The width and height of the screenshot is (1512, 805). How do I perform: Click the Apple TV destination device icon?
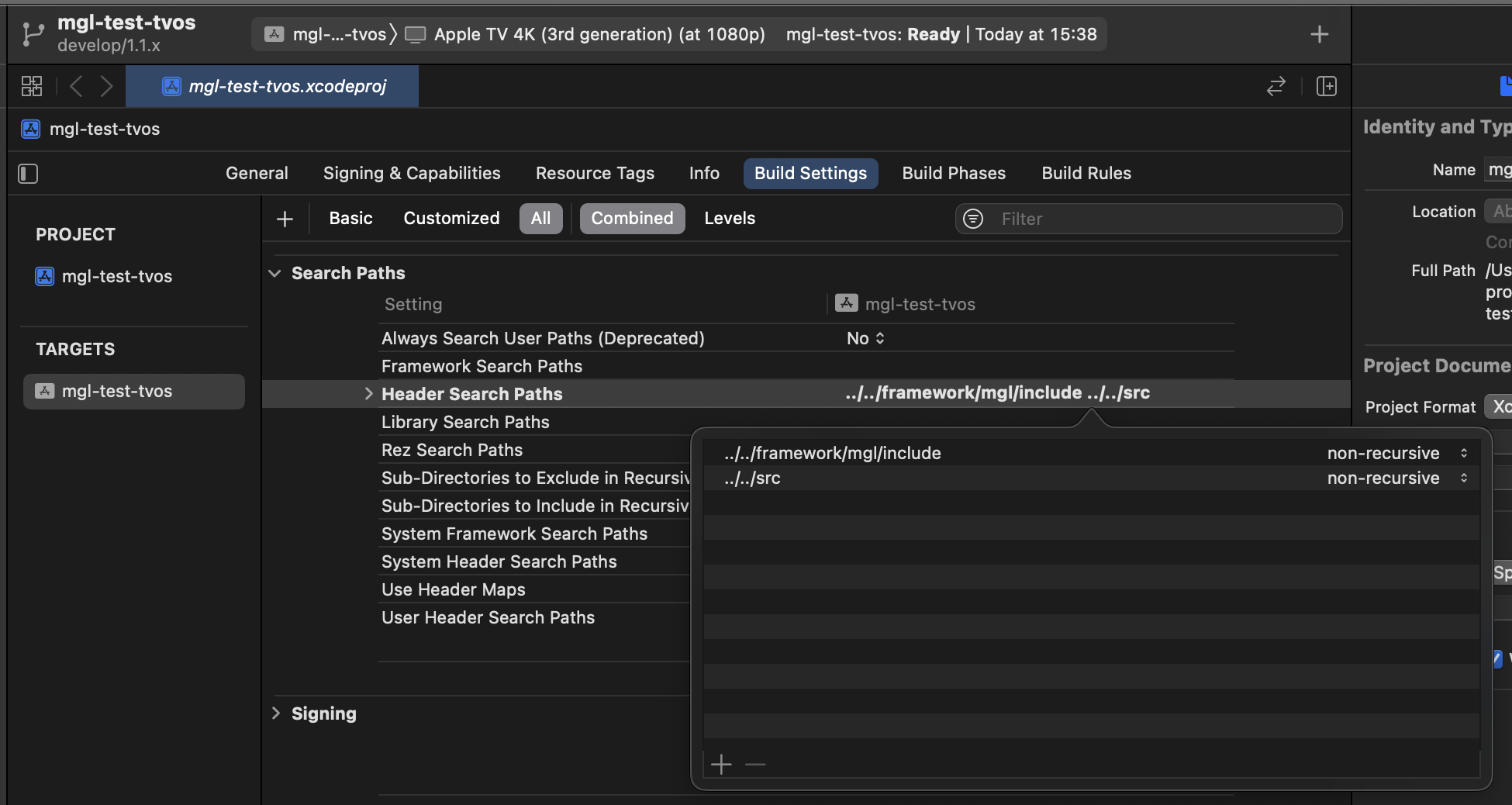point(416,35)
